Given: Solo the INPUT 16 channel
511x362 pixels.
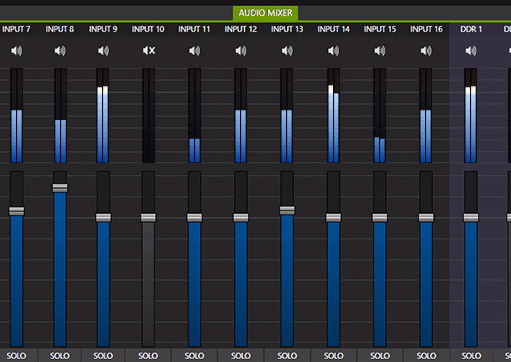Looking at the screenshot, I should (x=426, y=356).
